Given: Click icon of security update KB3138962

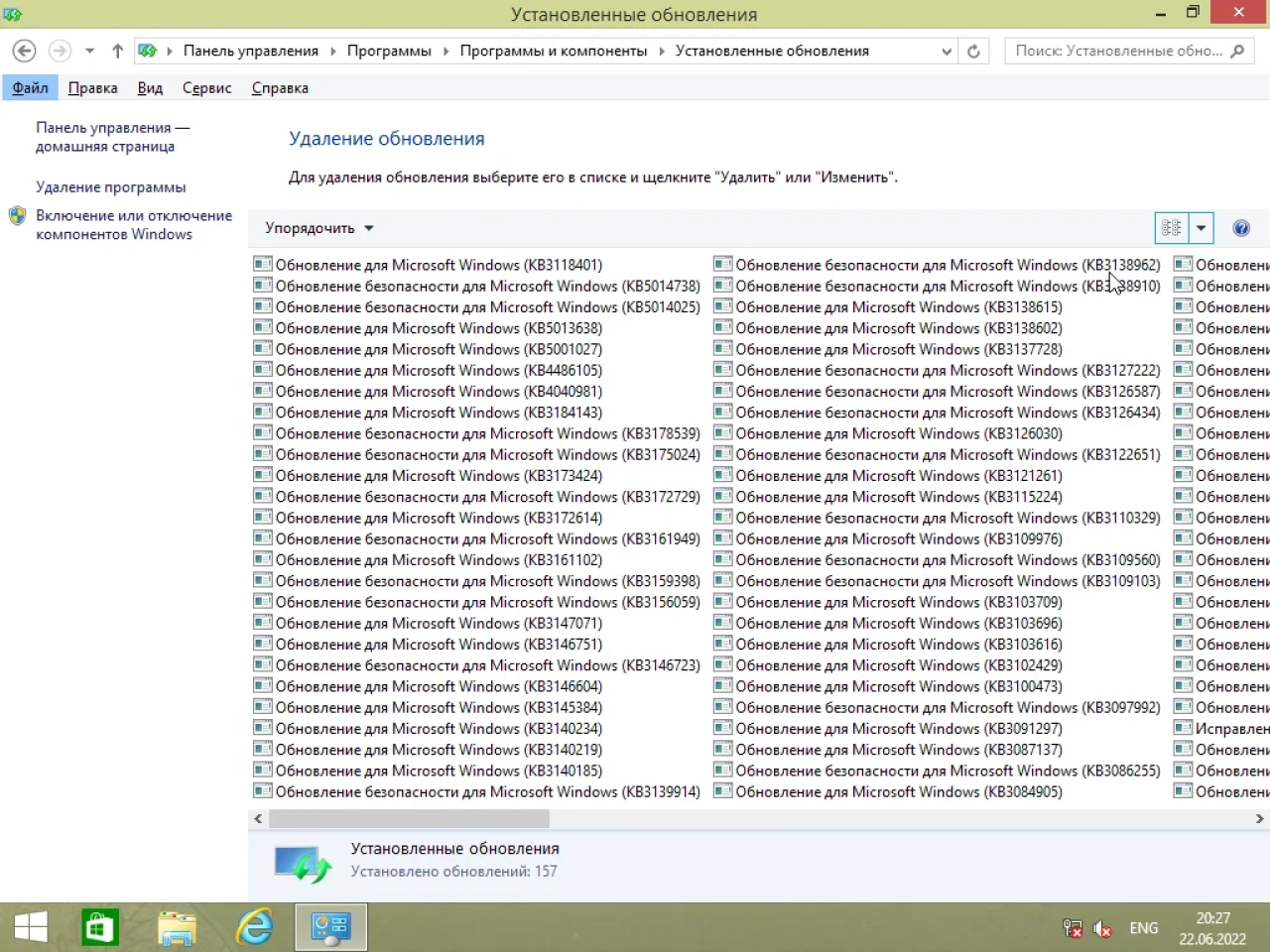Looking at the screenshot, I should (x=723, y=264).
